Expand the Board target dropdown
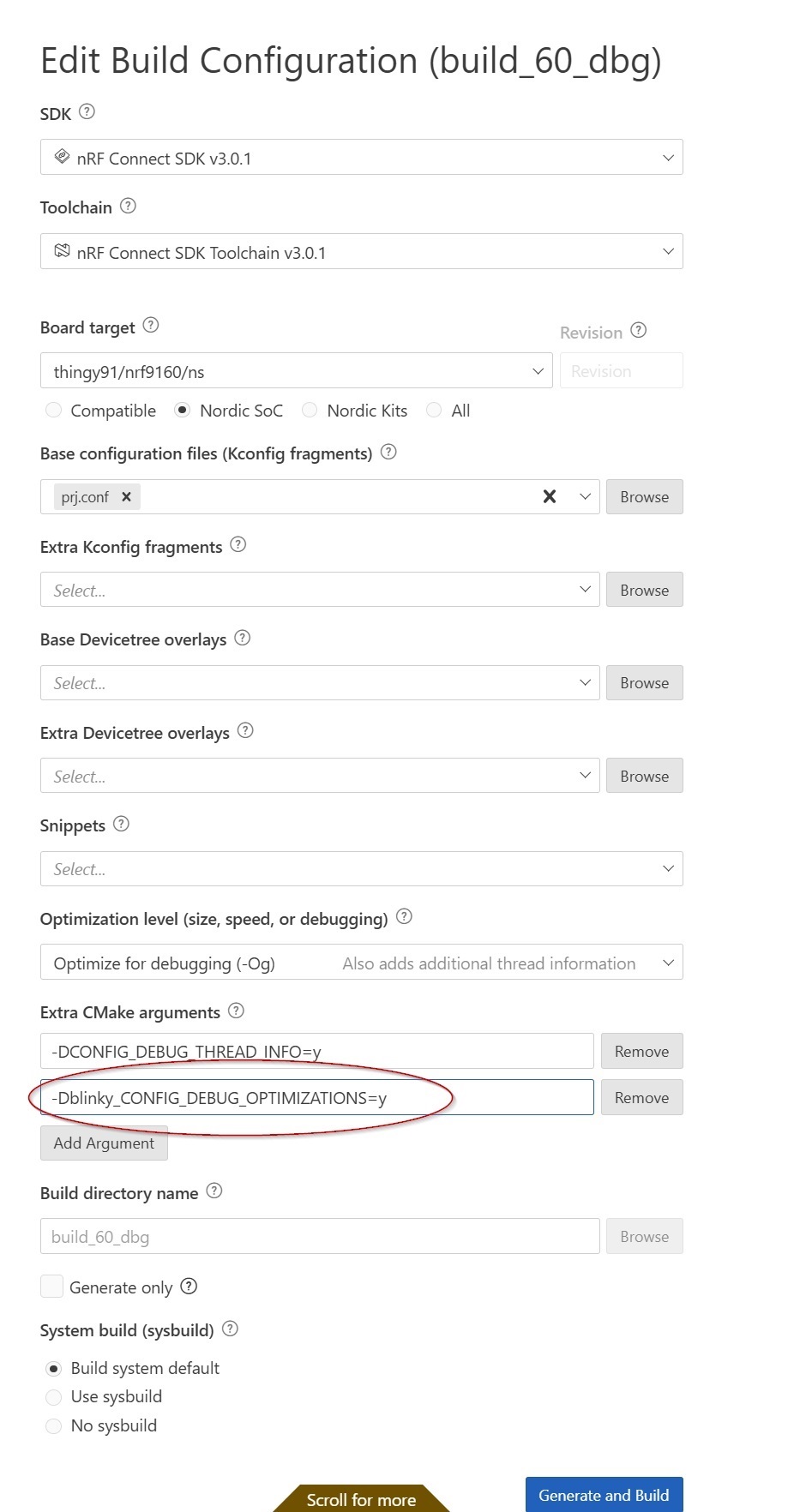 [x=296, y=371]
